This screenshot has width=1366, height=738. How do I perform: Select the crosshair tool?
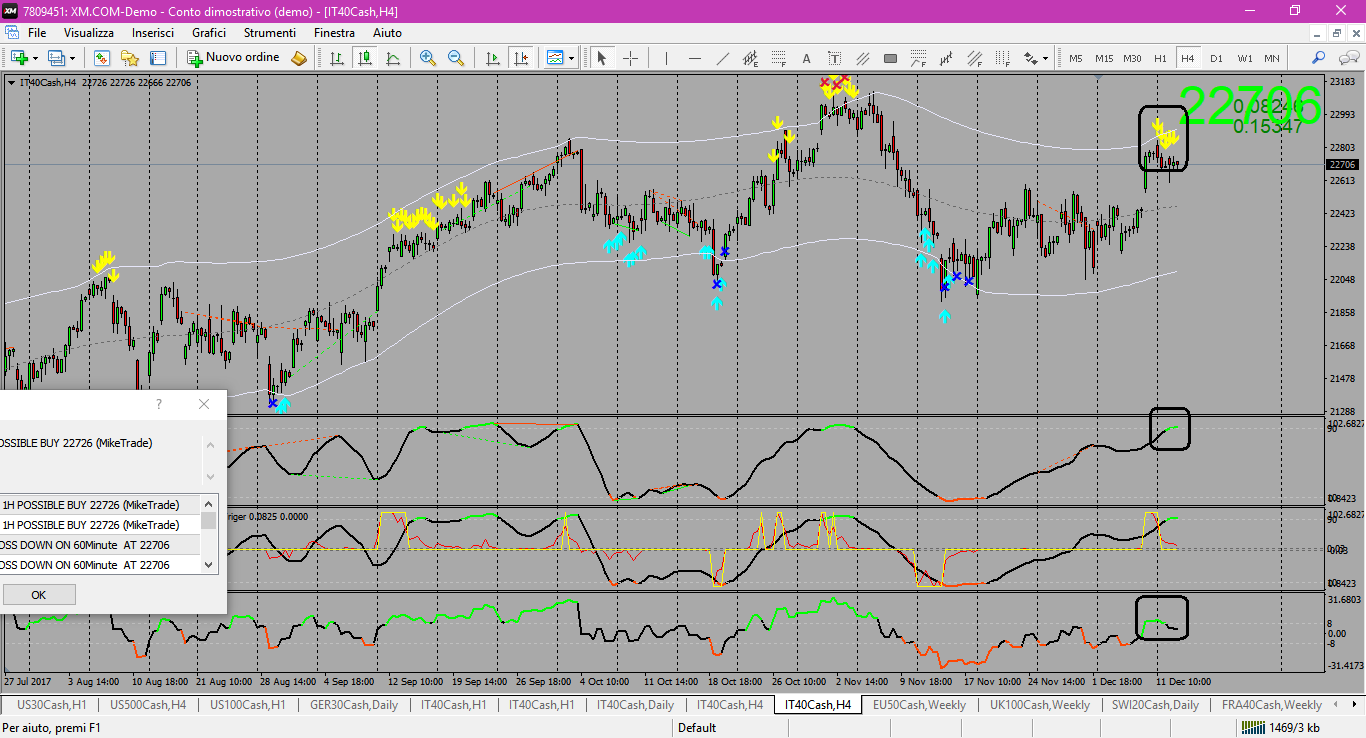pyautogui.click(x=630, y=58)
